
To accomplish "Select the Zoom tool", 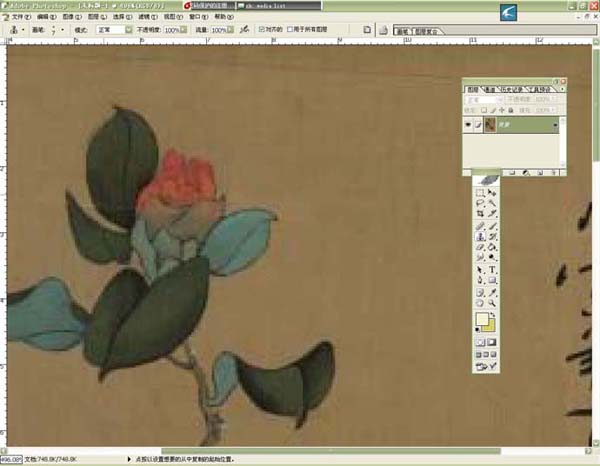I will point(492,303).
